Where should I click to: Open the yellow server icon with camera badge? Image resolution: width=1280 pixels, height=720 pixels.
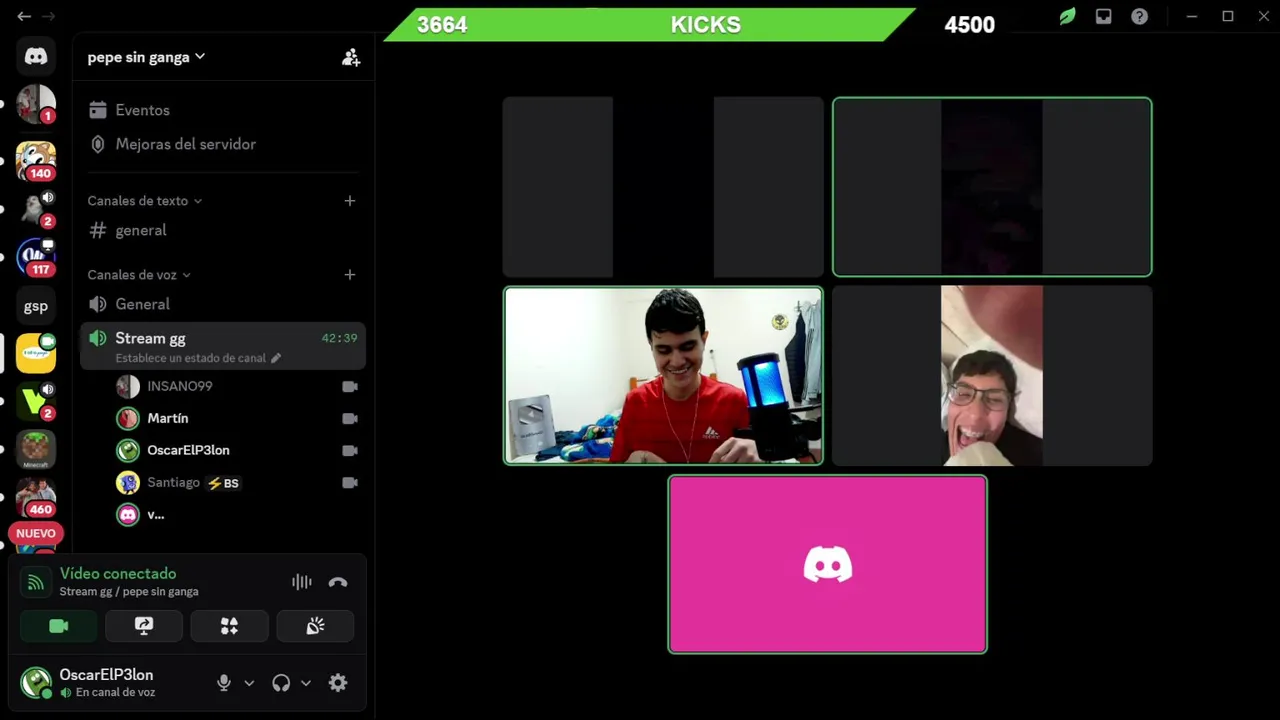[36, 353]
